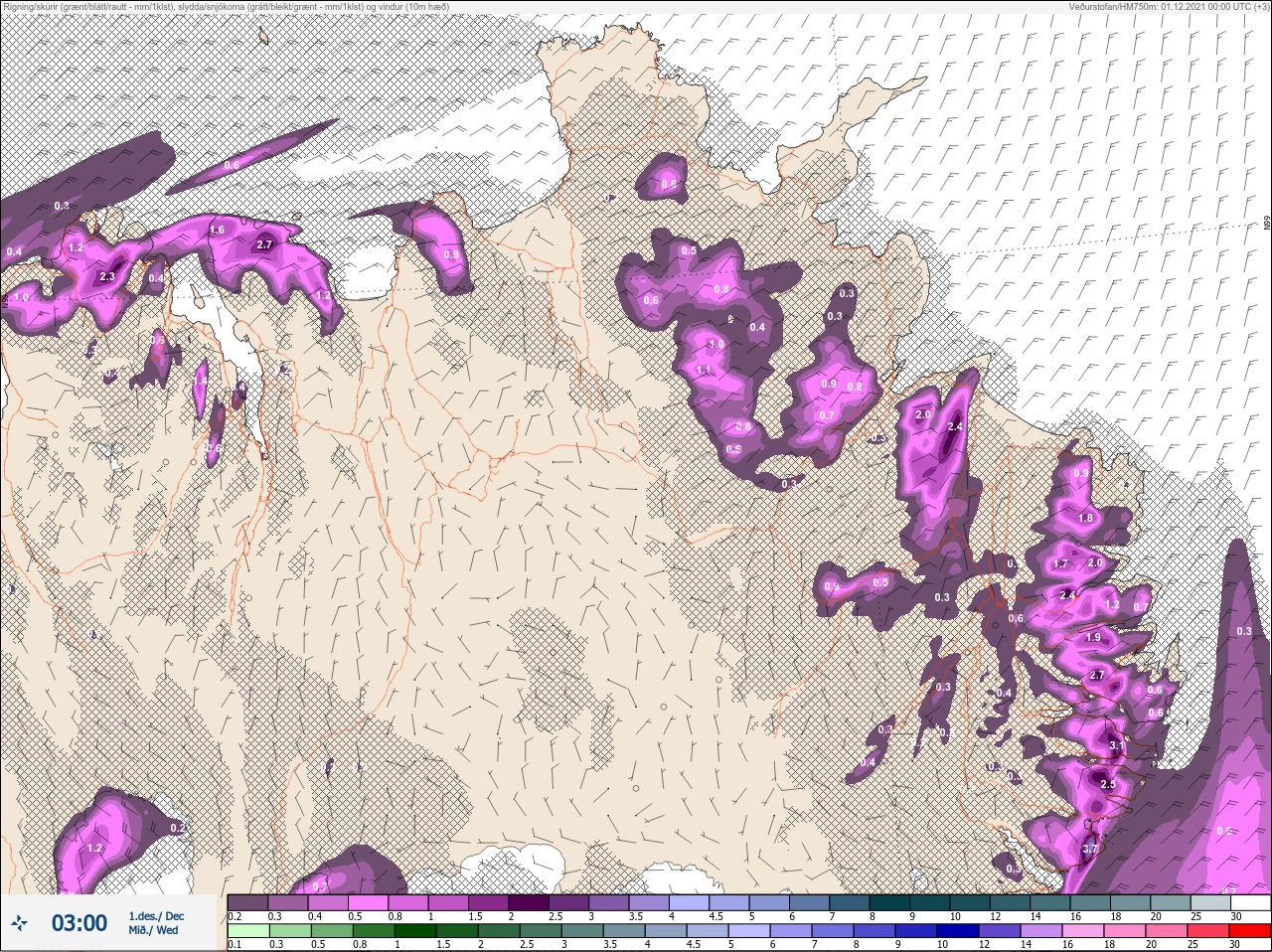Viewport: 1272px width, 952px height.
Task: Click the 3.1 precipitation value on the map
Action: point(1115,745)
